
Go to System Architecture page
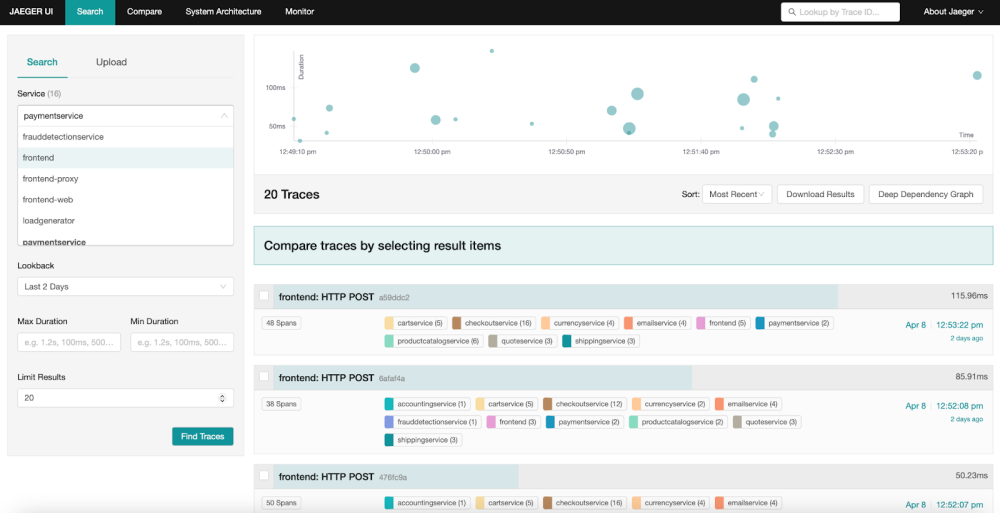[223, 12]
